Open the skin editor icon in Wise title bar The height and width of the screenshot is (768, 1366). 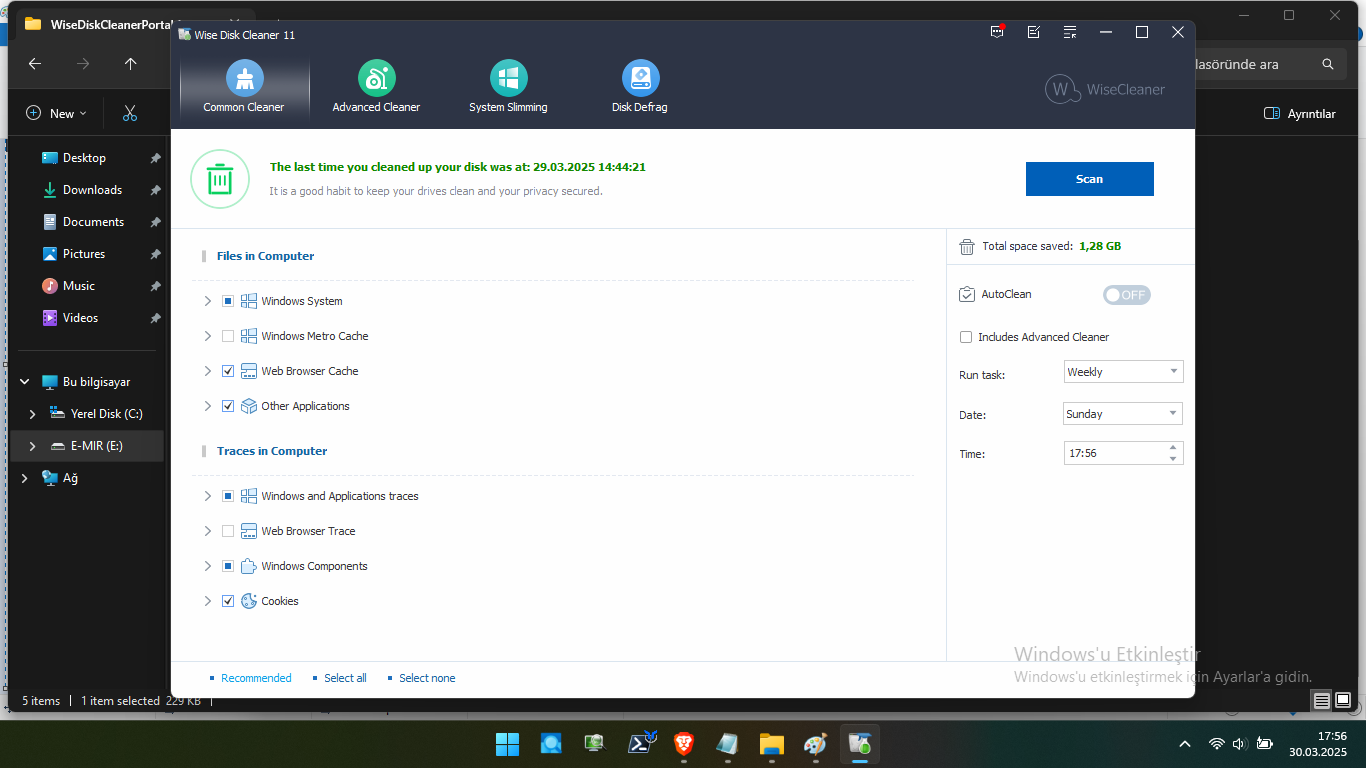[x=1034, y=32]
